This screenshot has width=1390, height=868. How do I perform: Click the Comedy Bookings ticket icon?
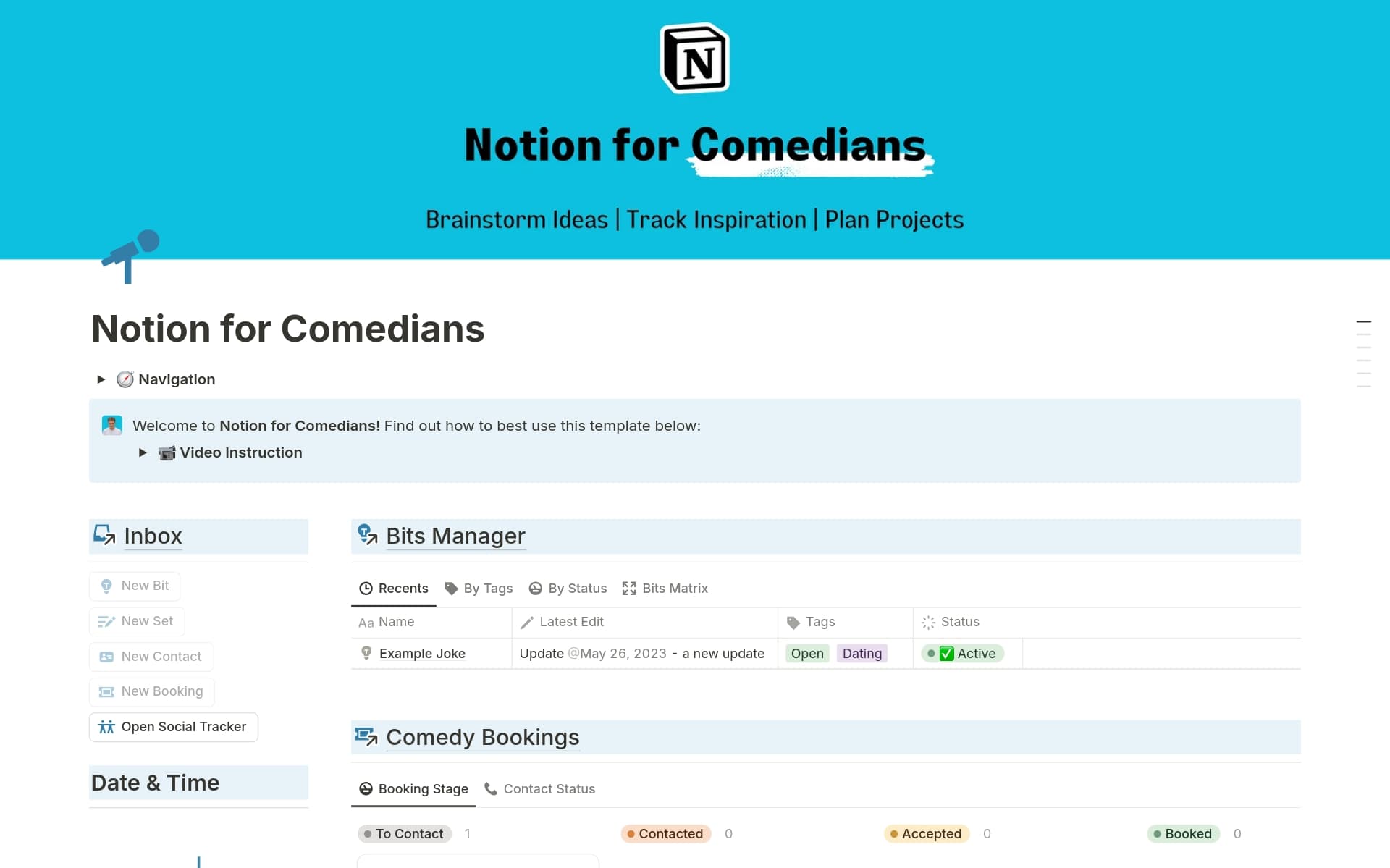click(x=366, y=736)
